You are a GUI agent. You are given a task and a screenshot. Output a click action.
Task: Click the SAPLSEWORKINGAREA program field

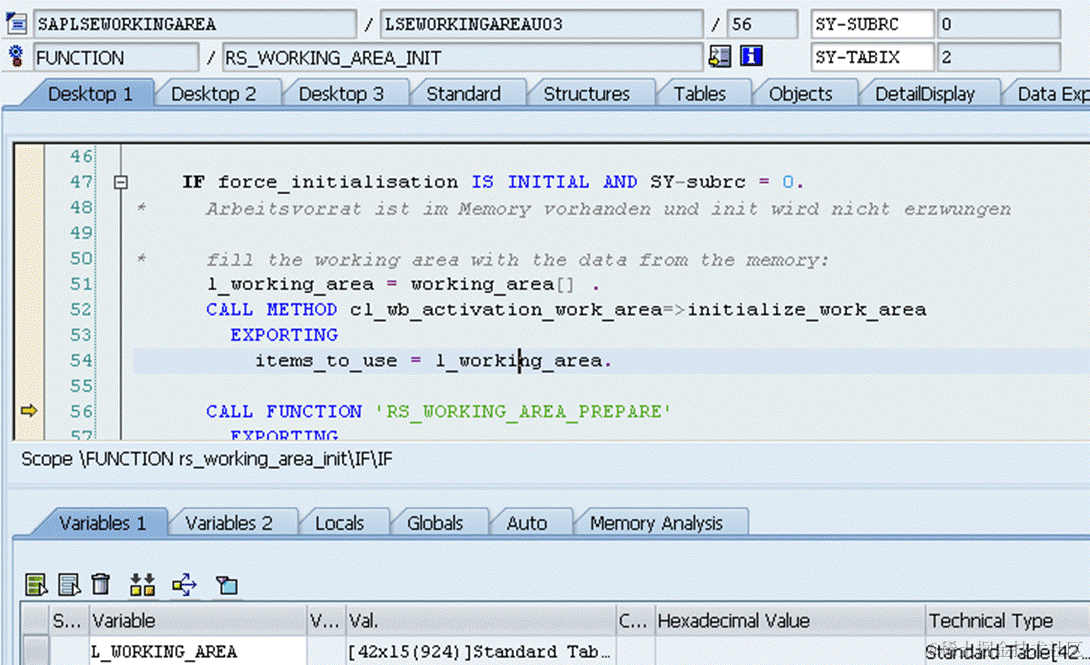[195, 24]
